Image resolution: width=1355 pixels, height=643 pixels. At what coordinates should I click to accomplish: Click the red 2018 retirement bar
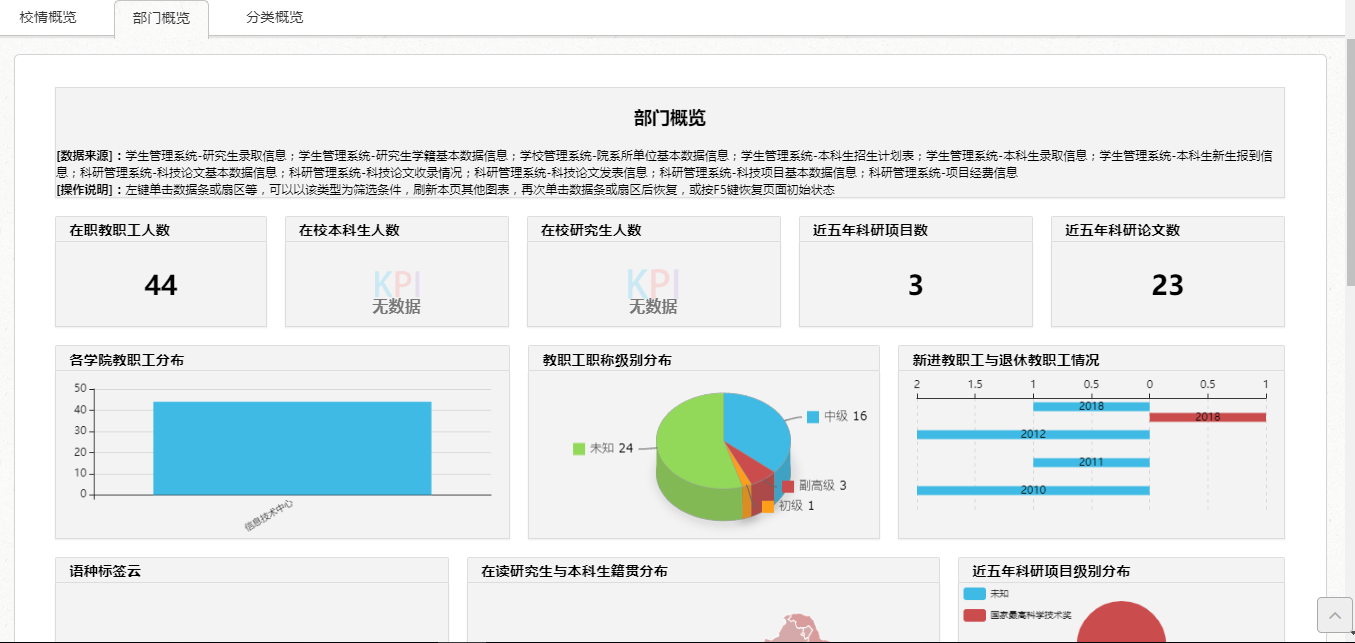pos(1207,417)
